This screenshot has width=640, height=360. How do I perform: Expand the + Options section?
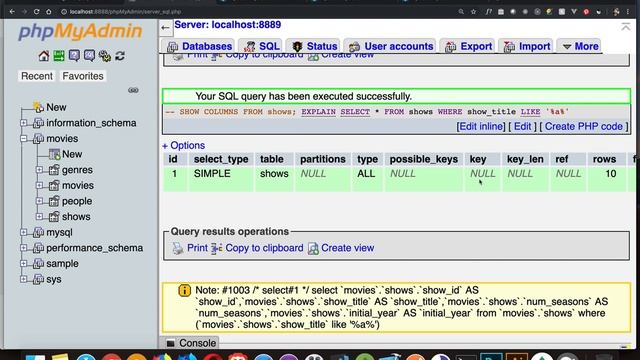click(x=184, y=145)
